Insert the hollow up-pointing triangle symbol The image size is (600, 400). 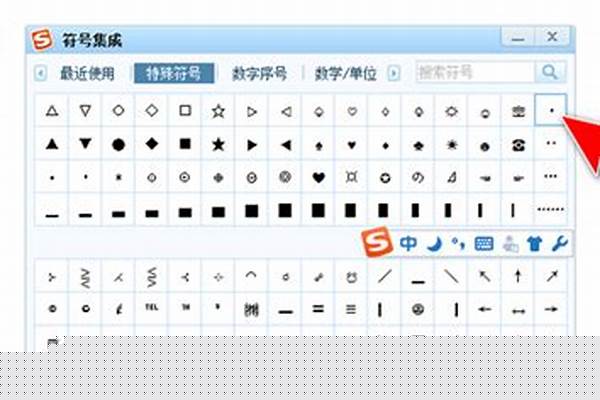52,111
